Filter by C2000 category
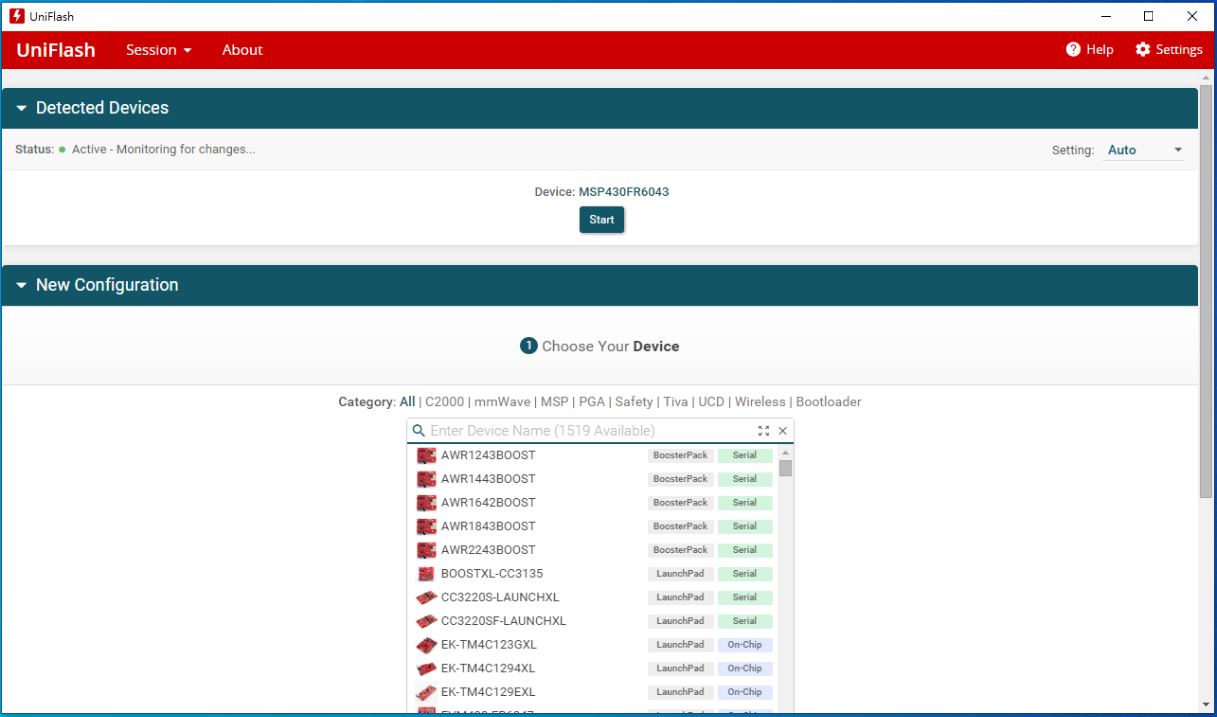 [445, 402]
